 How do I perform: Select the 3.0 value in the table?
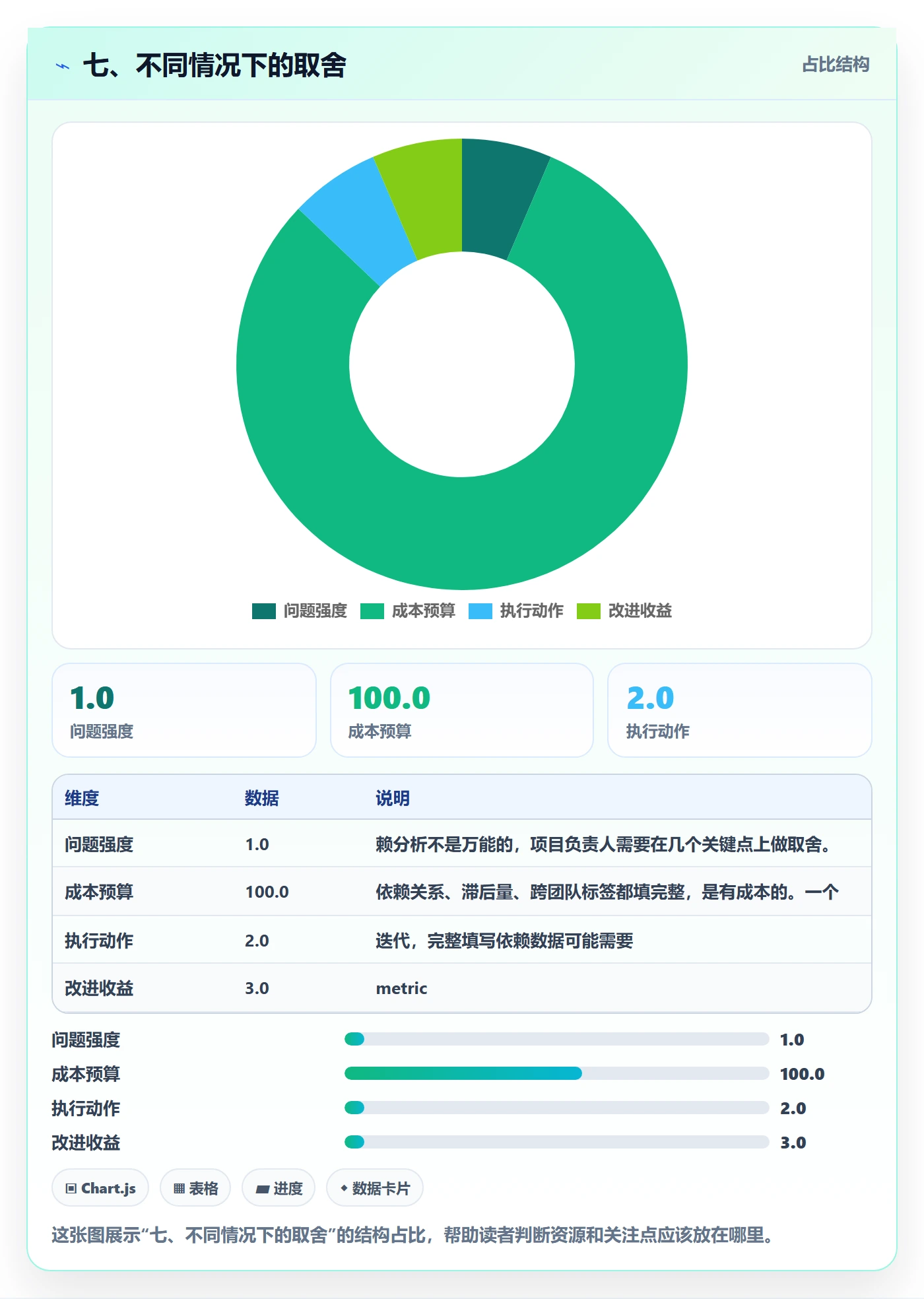(x=257, y=988)
